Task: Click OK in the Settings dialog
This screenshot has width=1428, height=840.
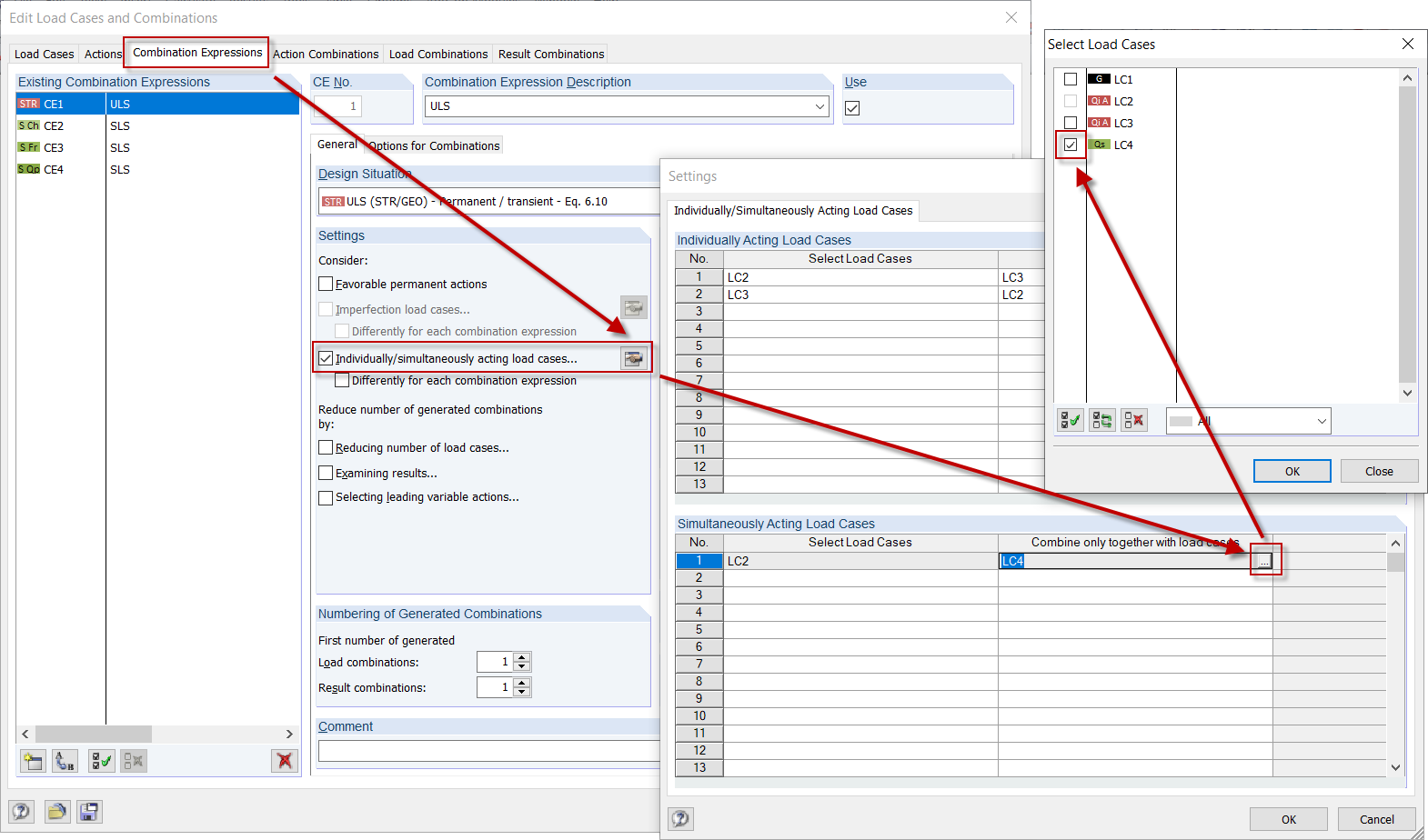Action: point(1288,819)
